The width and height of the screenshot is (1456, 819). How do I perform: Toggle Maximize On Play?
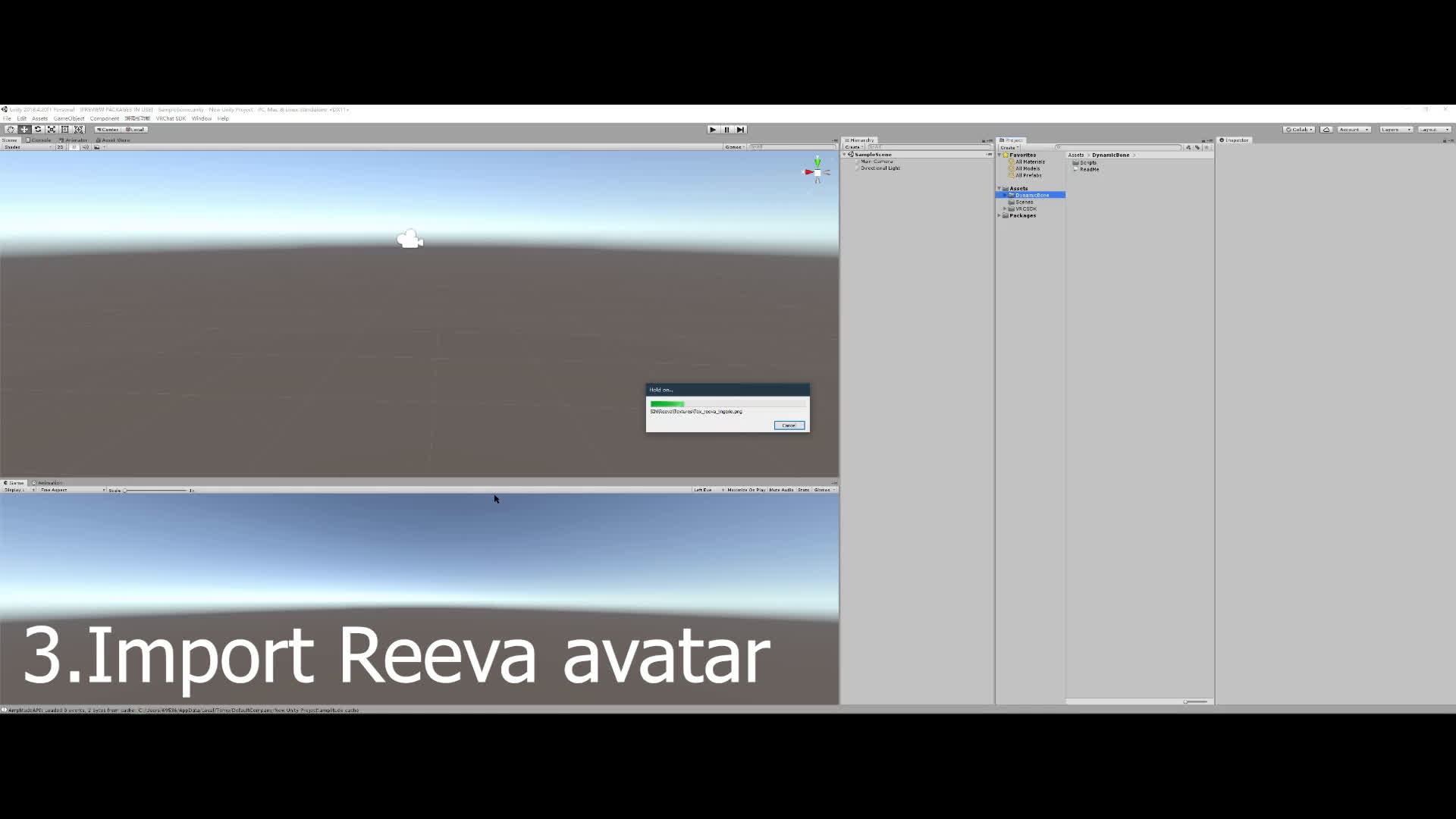(746, 490)
